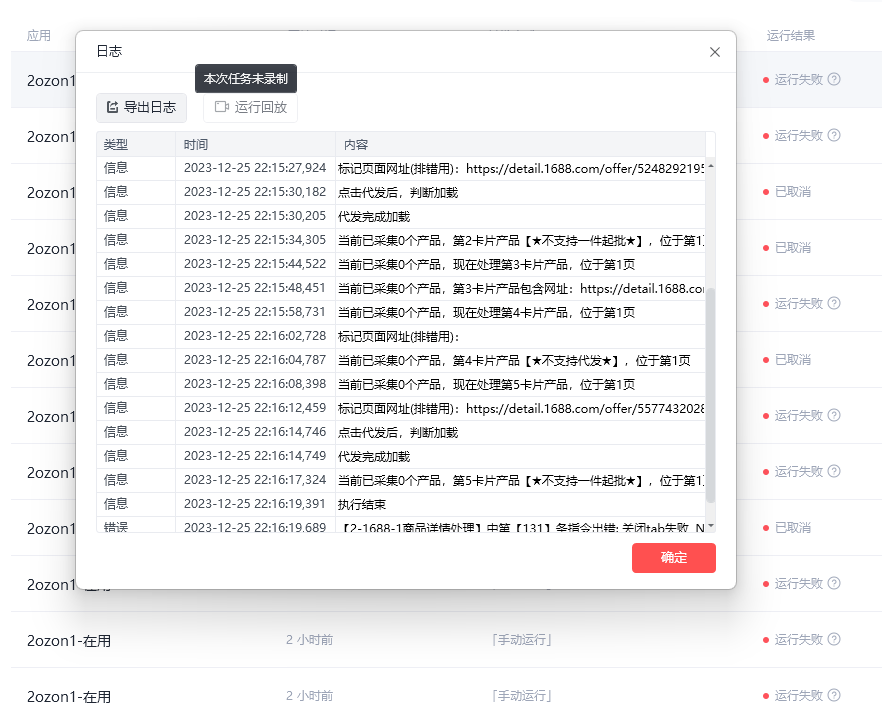Click the log table scroll-up arrow
882x709 pixels.
point(710,166)
